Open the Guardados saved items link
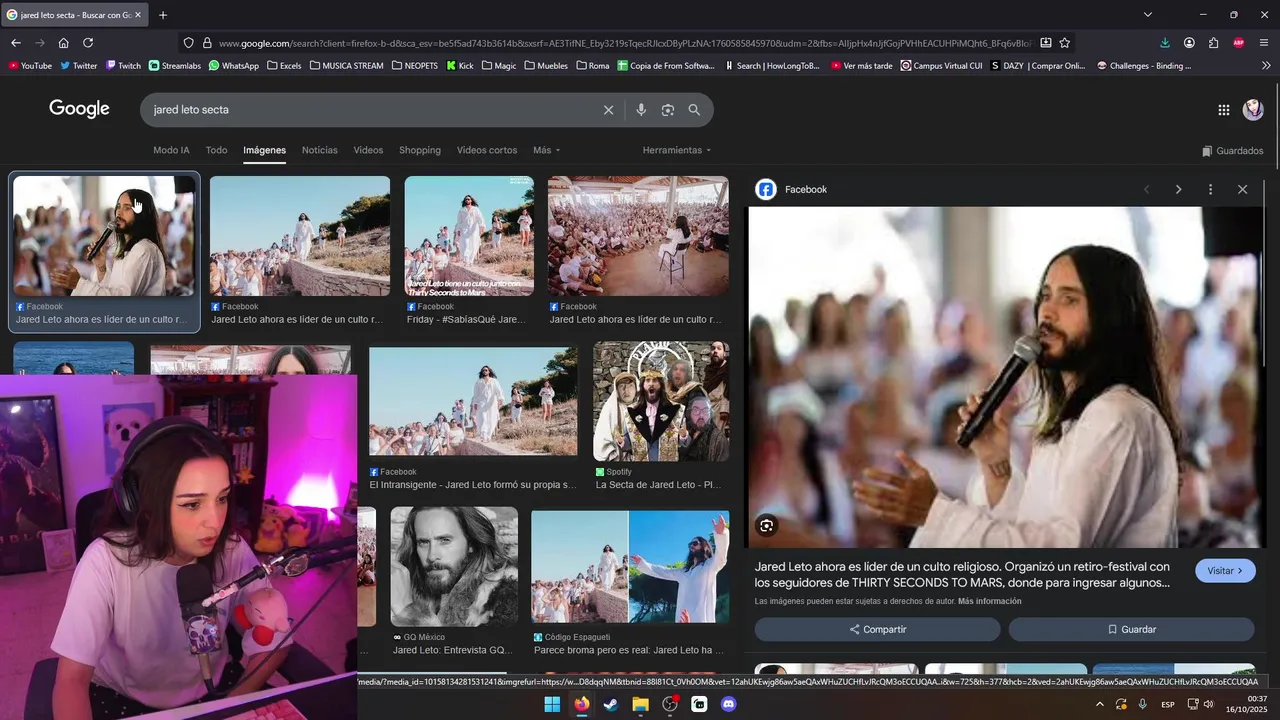1280x720 pixels. [x=1233, y=151]
